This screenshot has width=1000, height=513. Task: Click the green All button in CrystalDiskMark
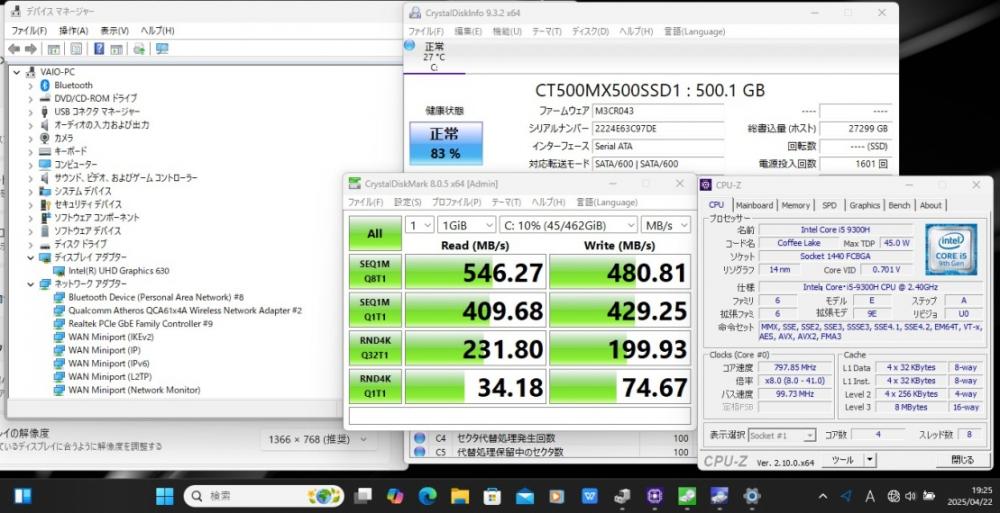tap(375, 234)
